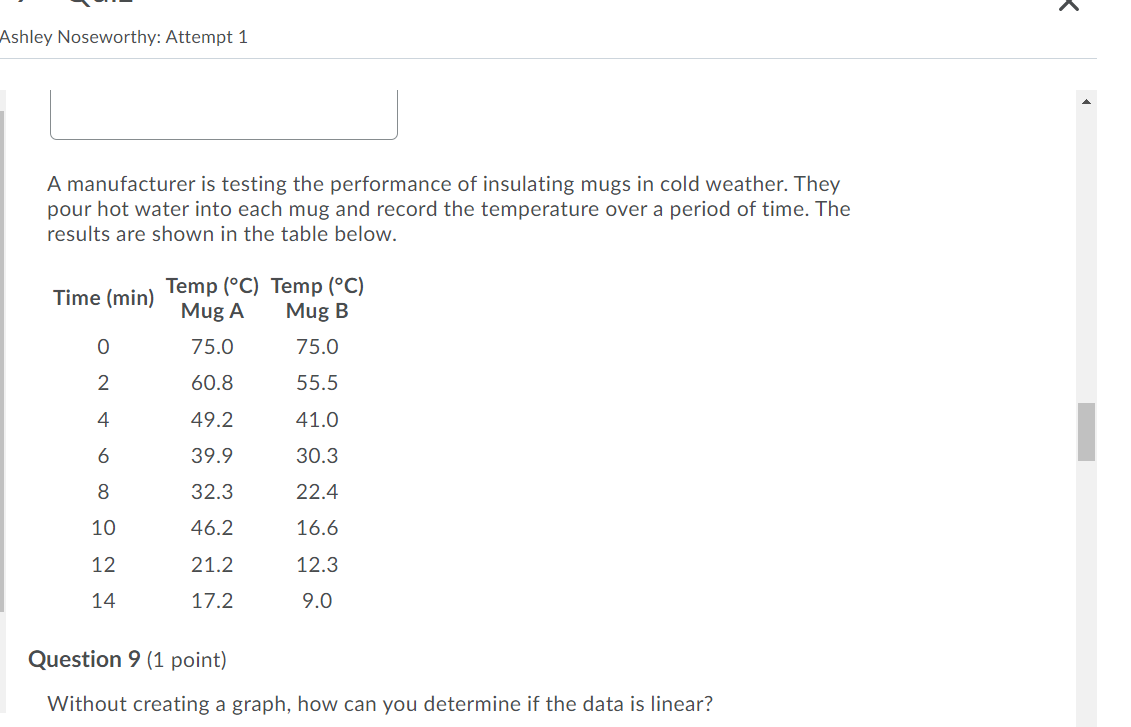Click the vertical scrollbar thumb
Screen dimensions: 1131x727
click(x=1086, y=432)
